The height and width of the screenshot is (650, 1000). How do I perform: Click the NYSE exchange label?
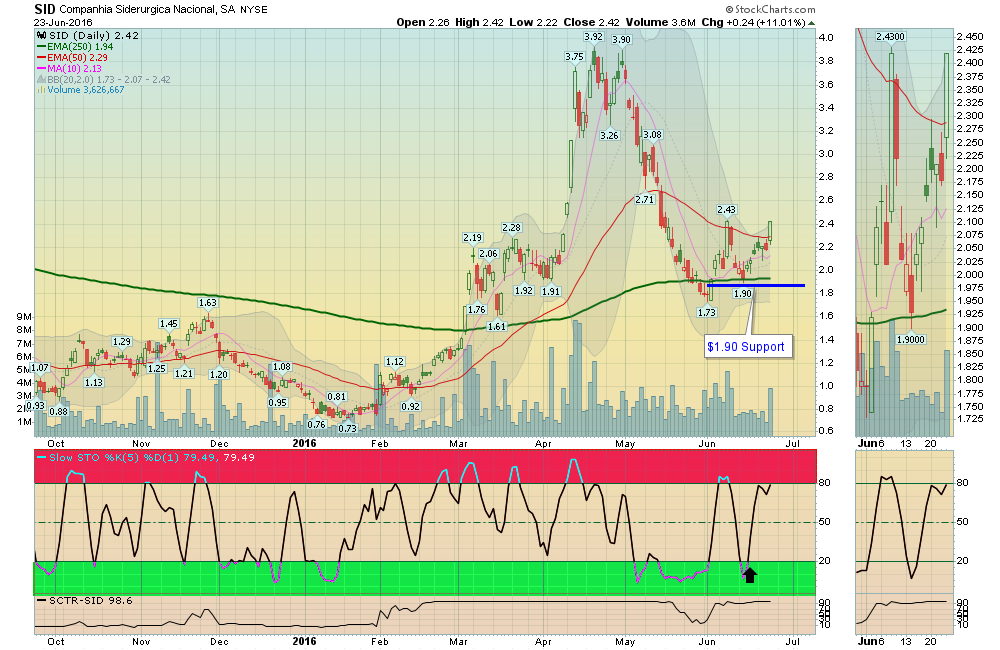click(254, 10)
